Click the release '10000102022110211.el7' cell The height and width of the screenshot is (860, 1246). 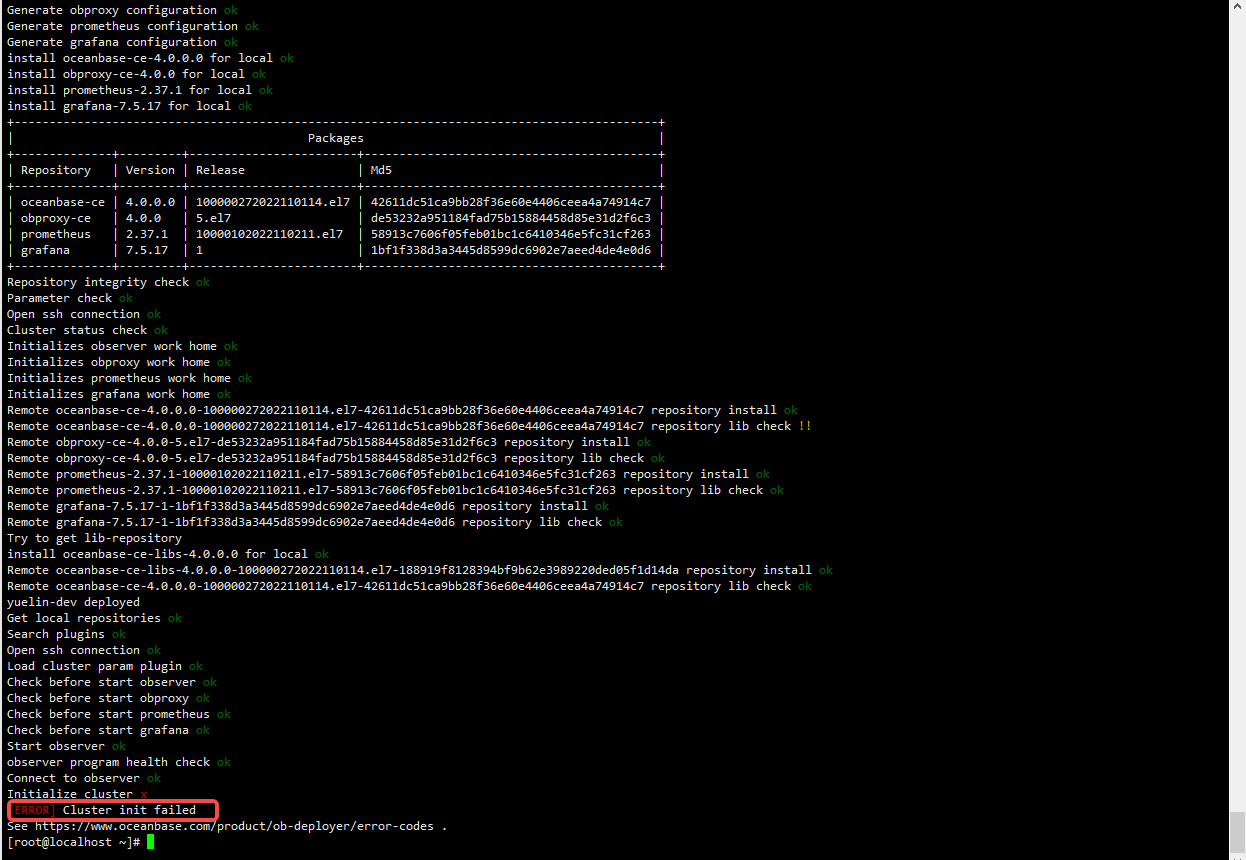[x=269, y=234]
